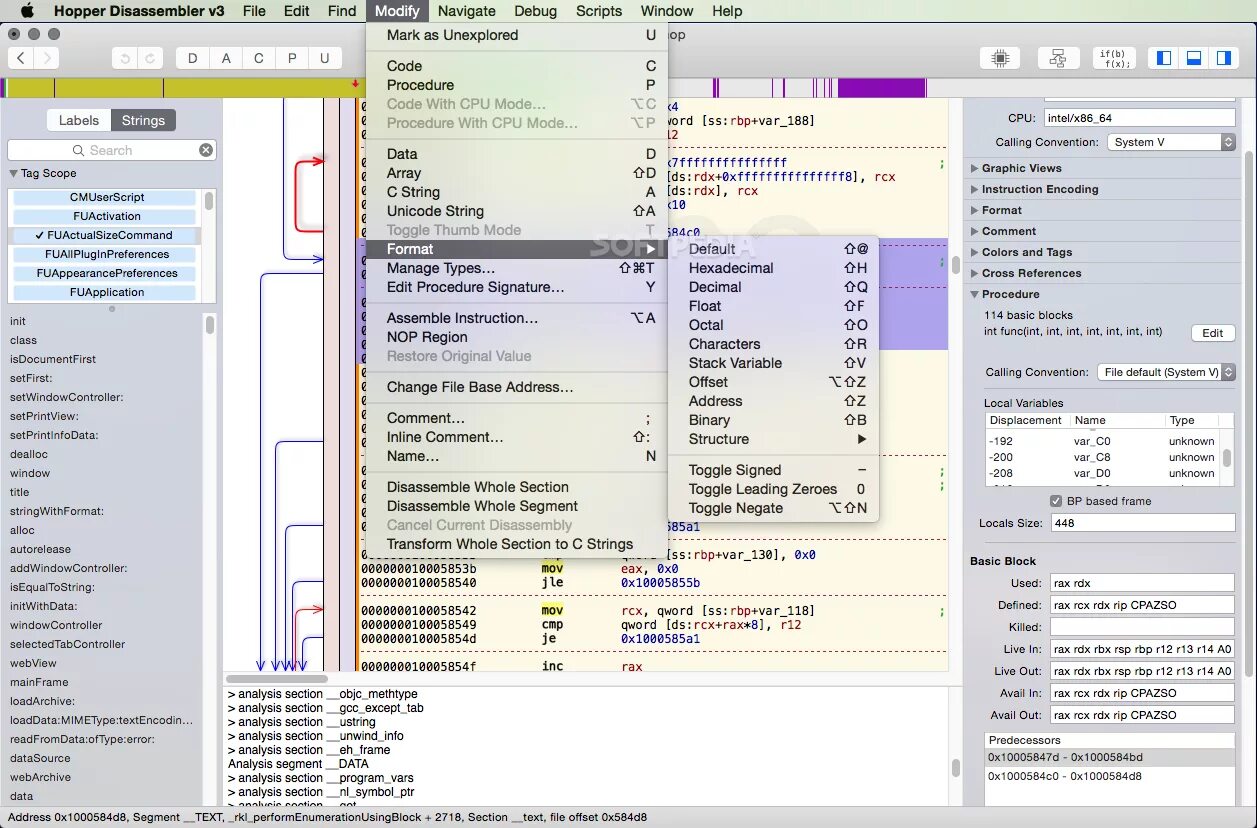The image size is (1257, 828).
Task: Collapse the Procedure section
Action: coord(975,294)
